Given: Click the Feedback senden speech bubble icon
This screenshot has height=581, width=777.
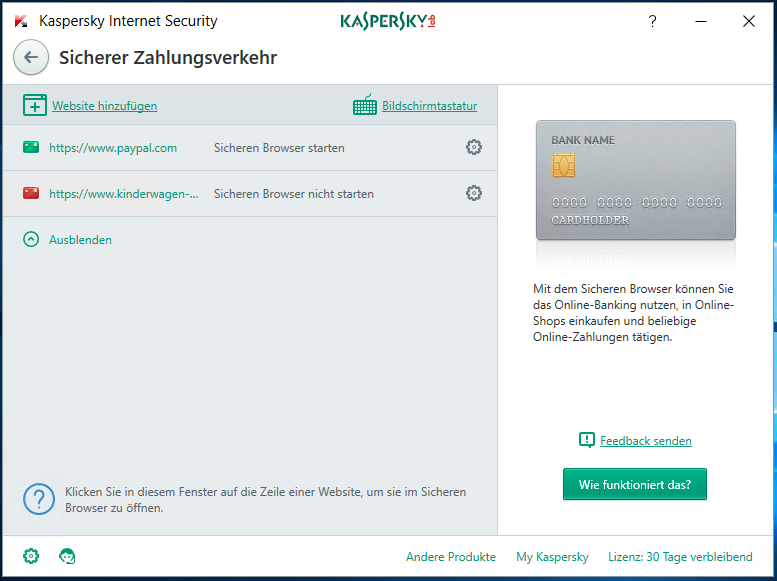Looking at the screenshot, I should [587, 440].
